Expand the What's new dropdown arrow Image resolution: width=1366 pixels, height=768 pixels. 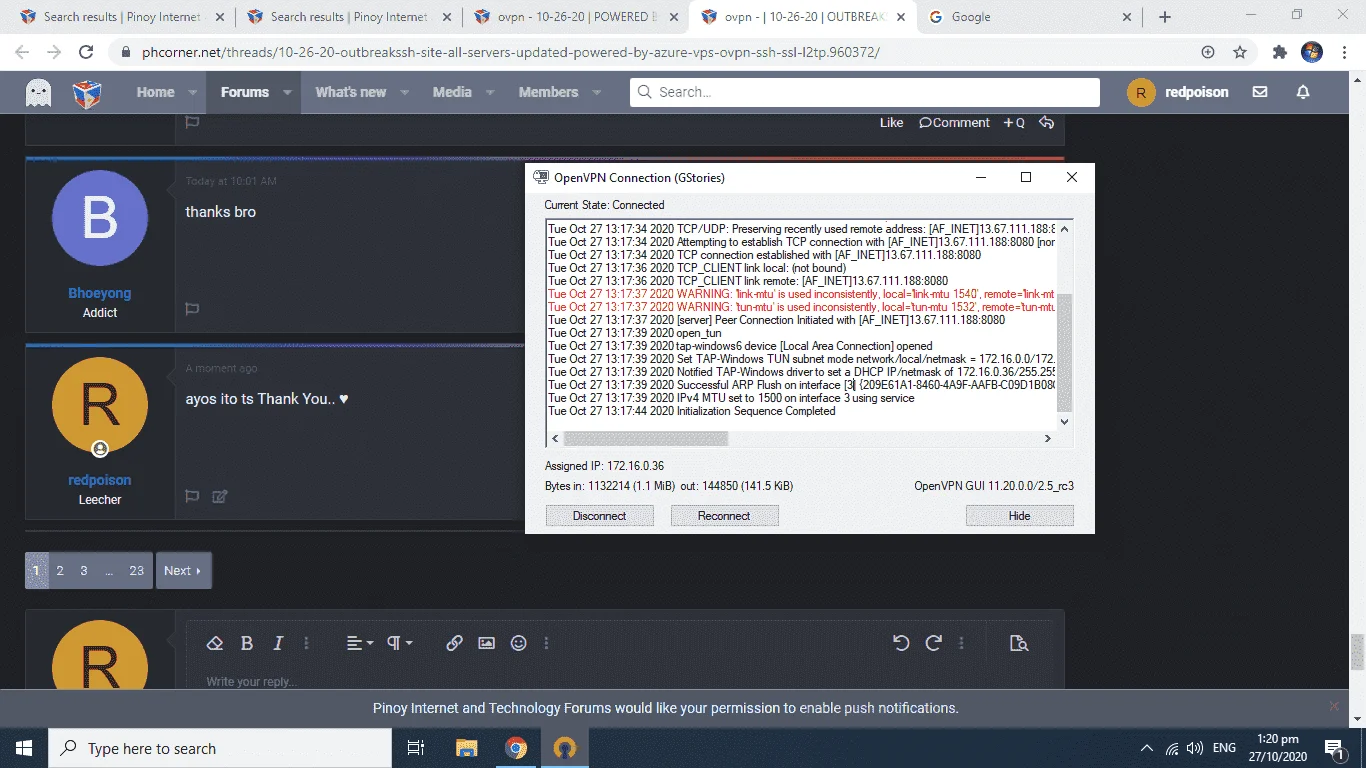(404, 92)
